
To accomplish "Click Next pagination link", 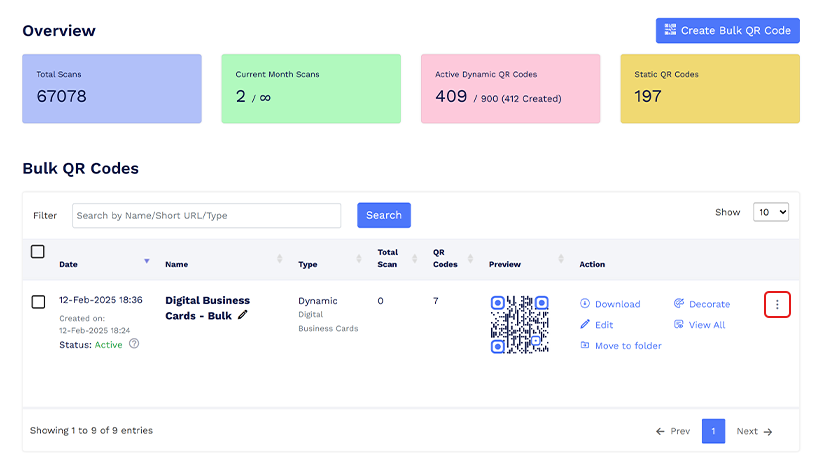I will (754, 431).
